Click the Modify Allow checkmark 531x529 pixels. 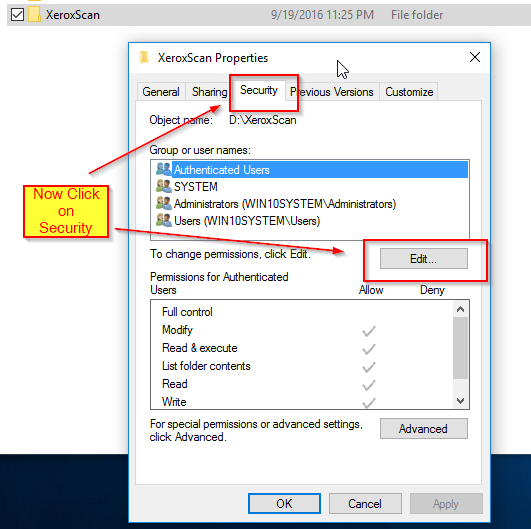369,331
